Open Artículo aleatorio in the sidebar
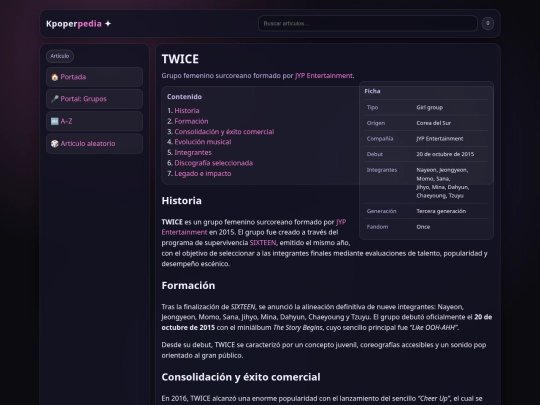 click(94, 144)
